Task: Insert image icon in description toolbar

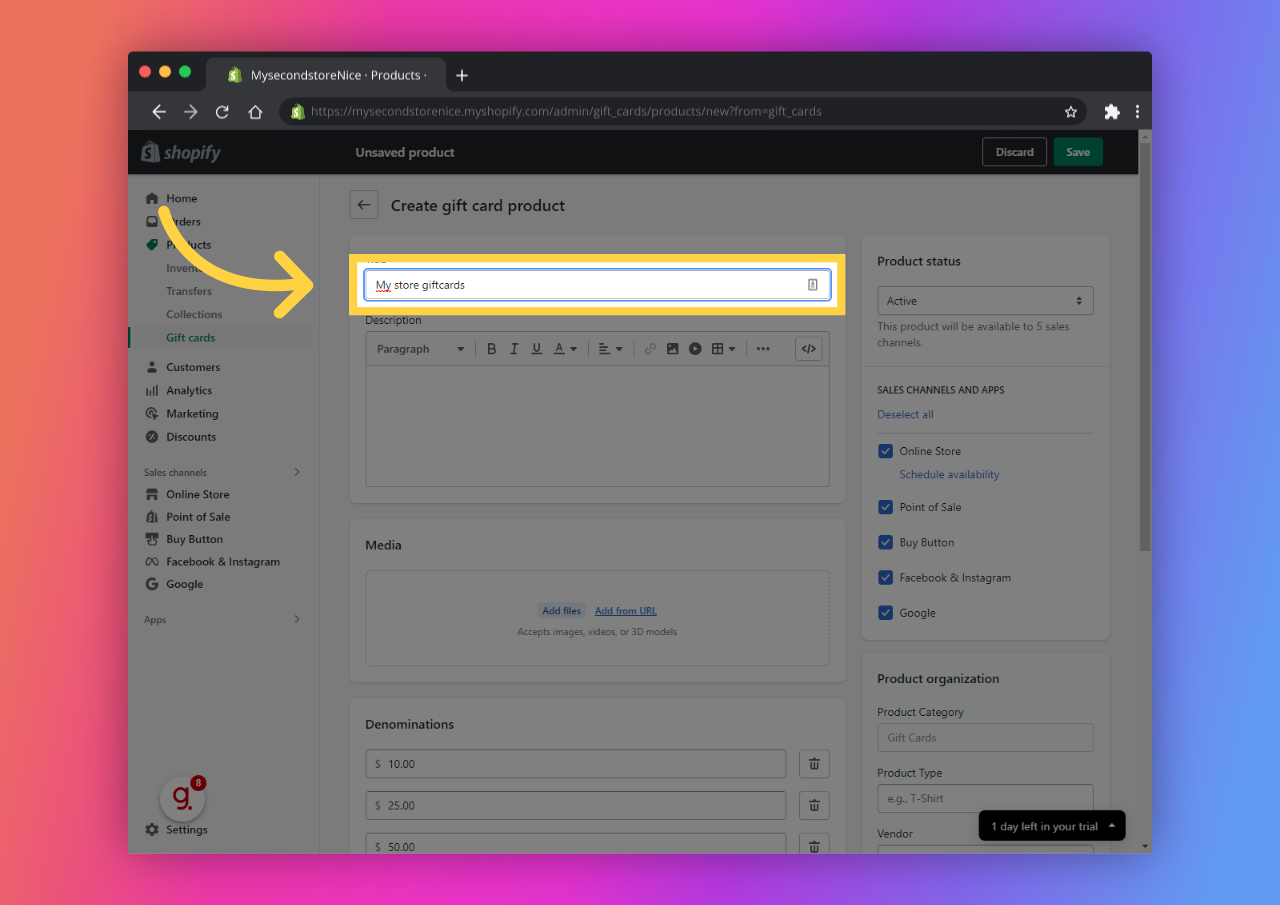Action: (x=672, y=349)
